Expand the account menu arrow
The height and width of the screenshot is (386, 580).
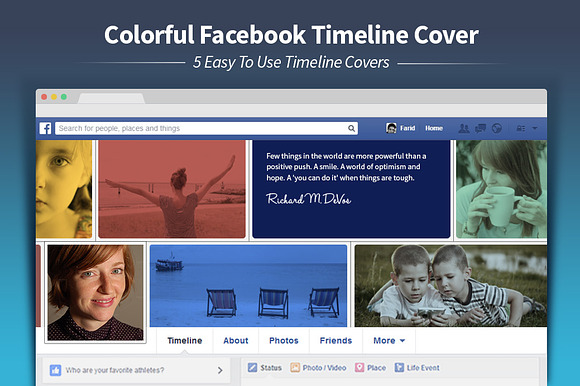[x=535, y=128]
